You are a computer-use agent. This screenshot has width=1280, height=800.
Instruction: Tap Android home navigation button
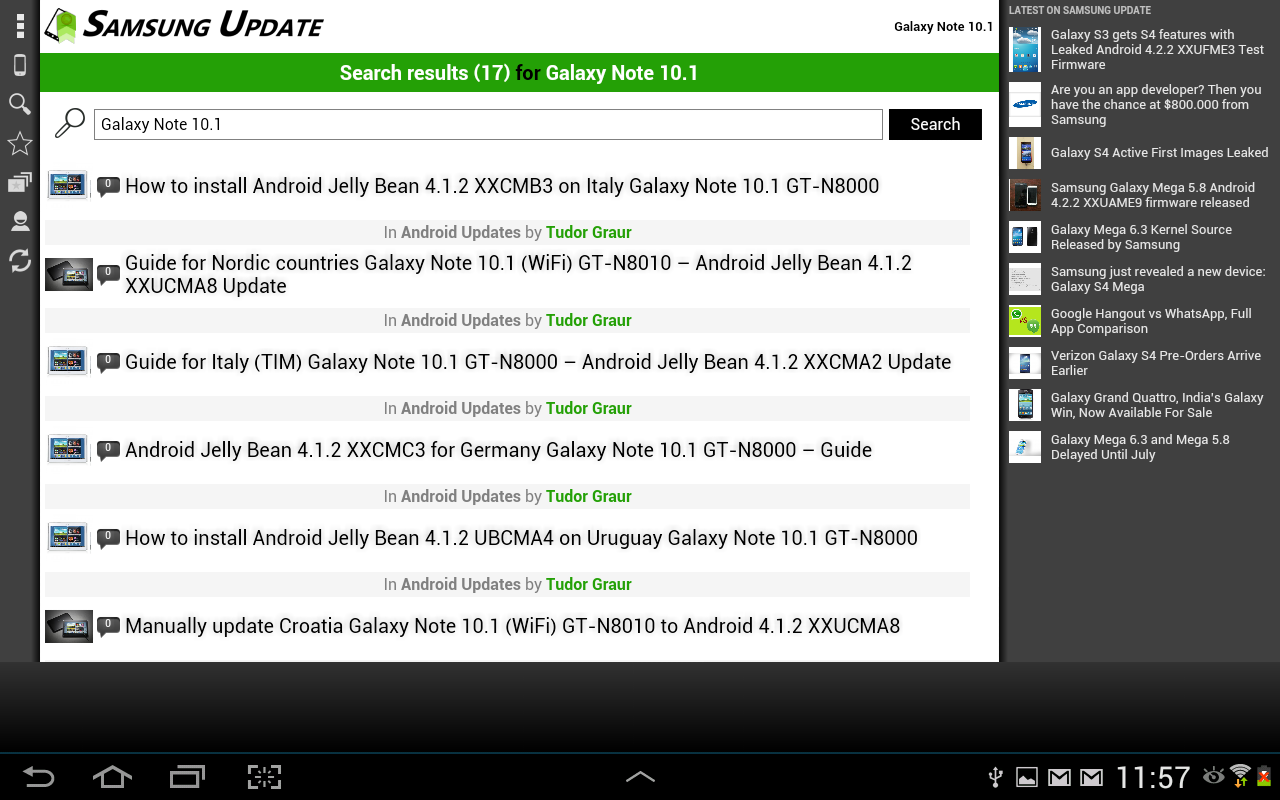pos(112,777)
